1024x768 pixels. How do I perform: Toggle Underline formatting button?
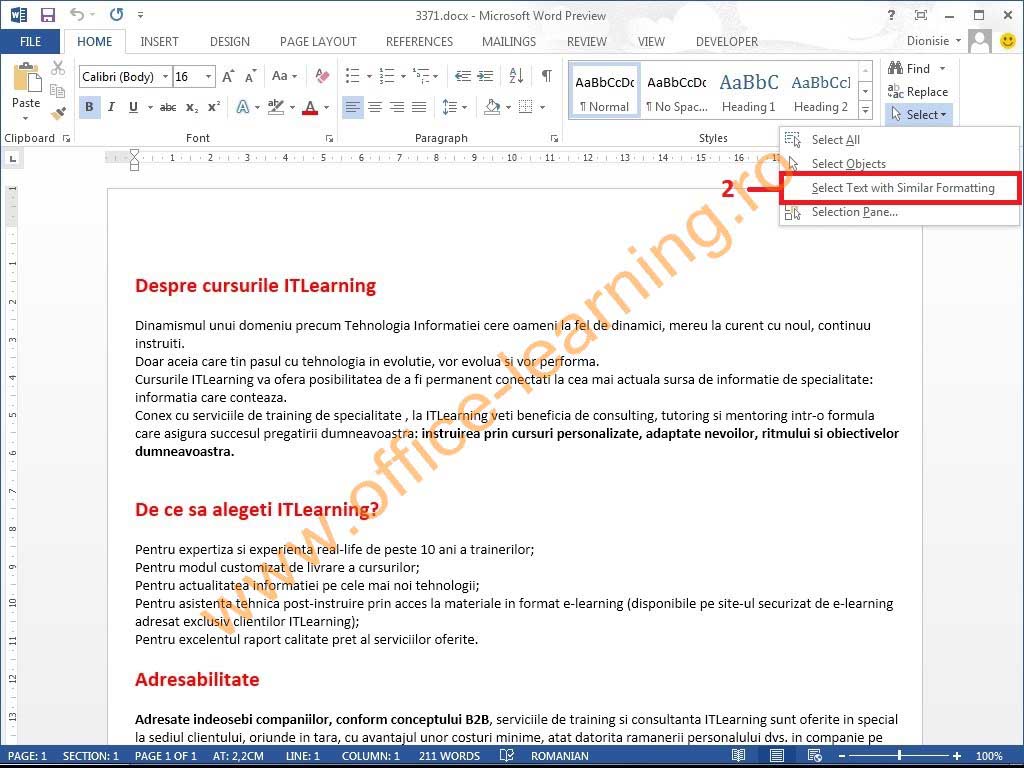pos(133,107)
